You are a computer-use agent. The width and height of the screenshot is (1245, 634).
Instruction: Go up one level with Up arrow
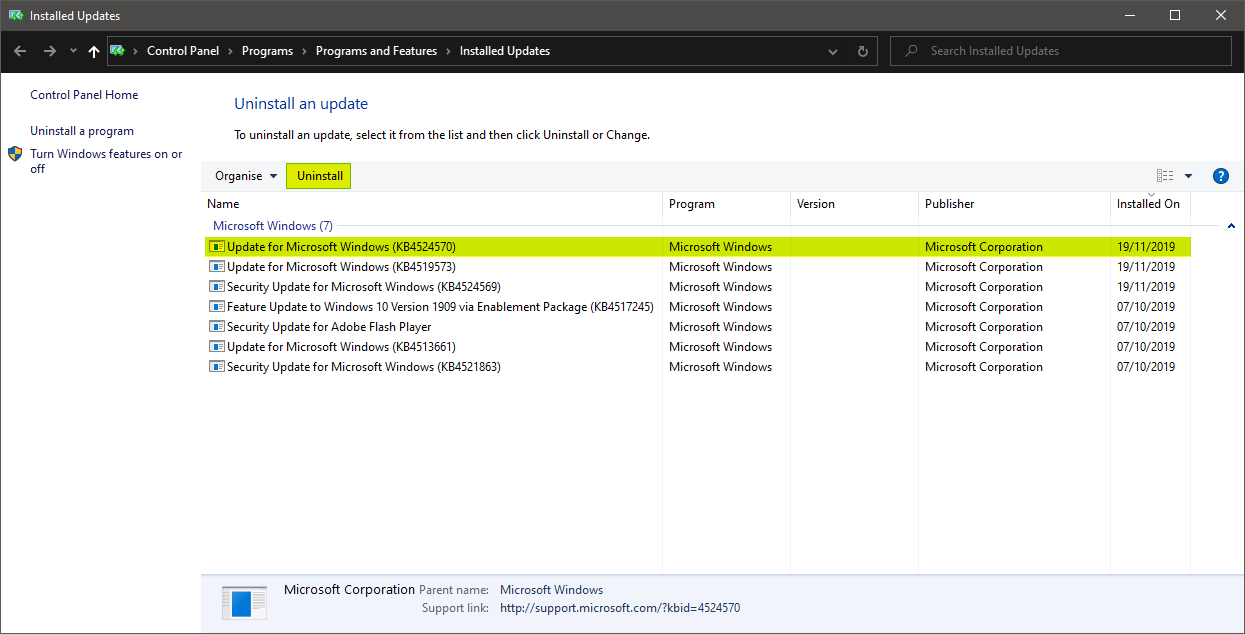tap(94, 51)
